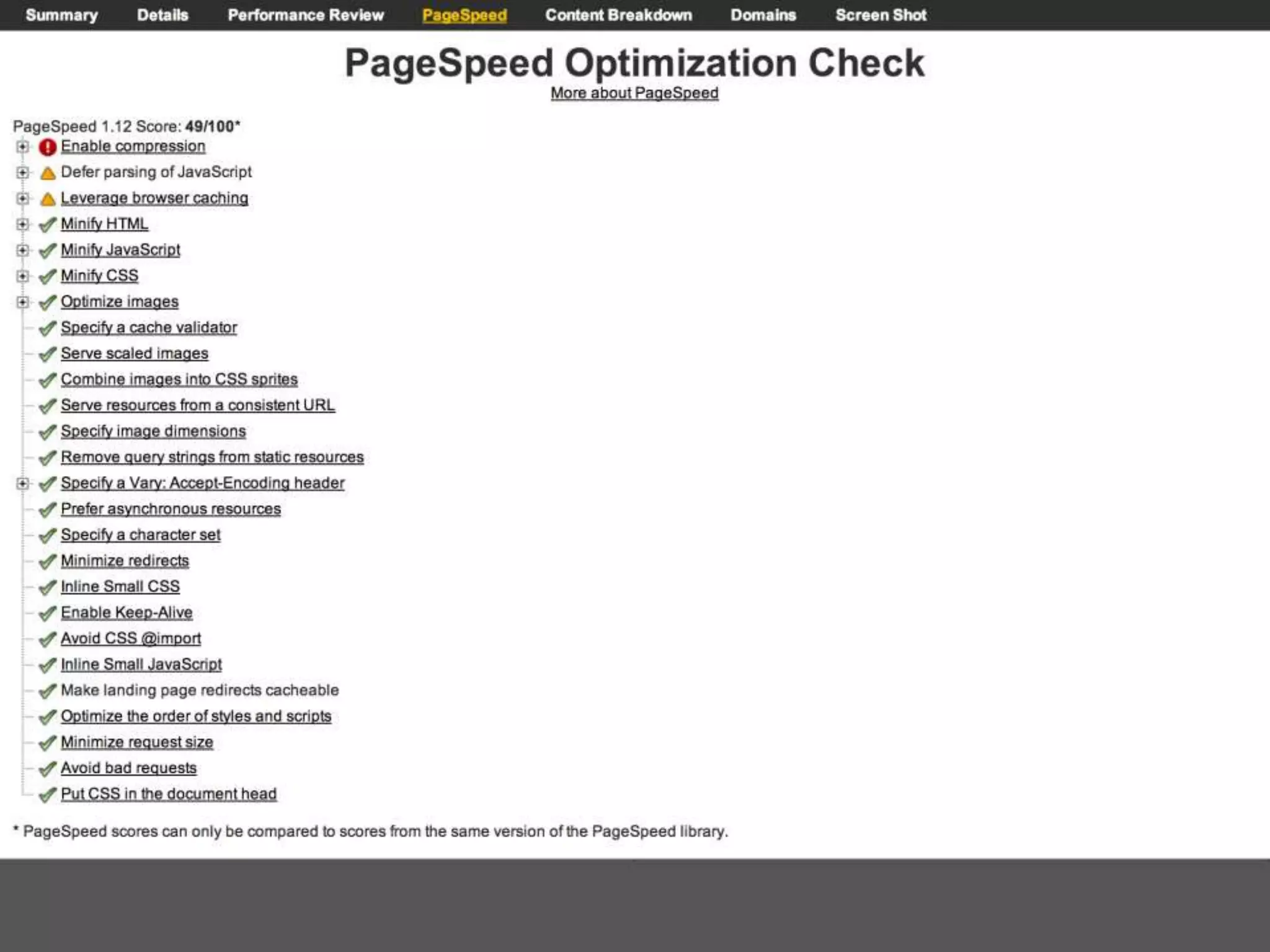Expand the Enable compression tree node
The width and height of the screenshot is (1270, 952).
[x=22, y=147]
